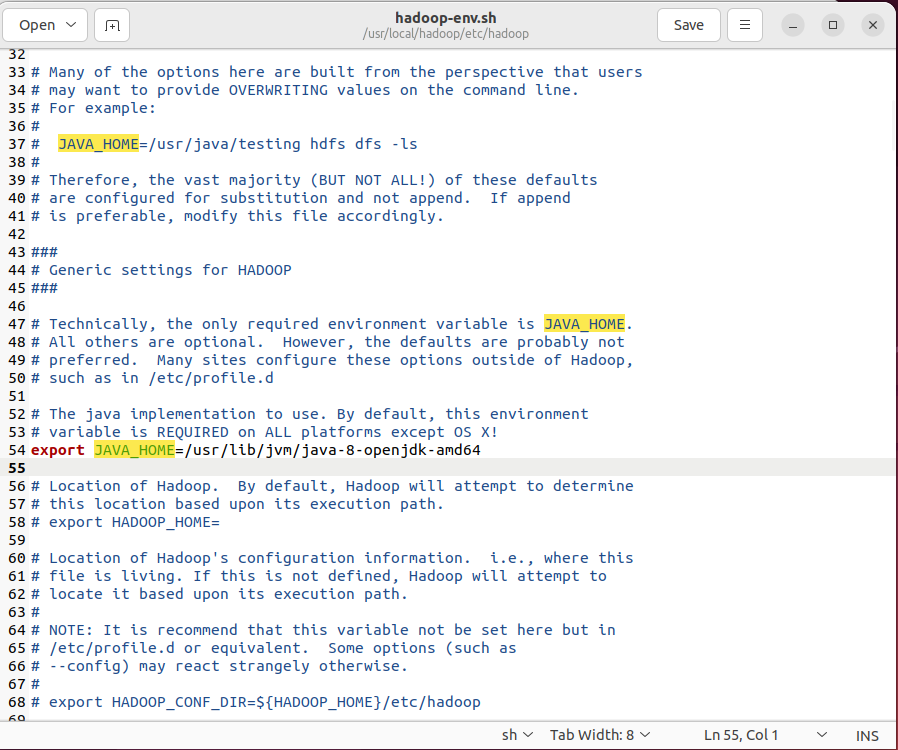Click '/etc/profile.d' text on line 50
The height and width of the screenshot is (750, 898).
coord(211,378)
